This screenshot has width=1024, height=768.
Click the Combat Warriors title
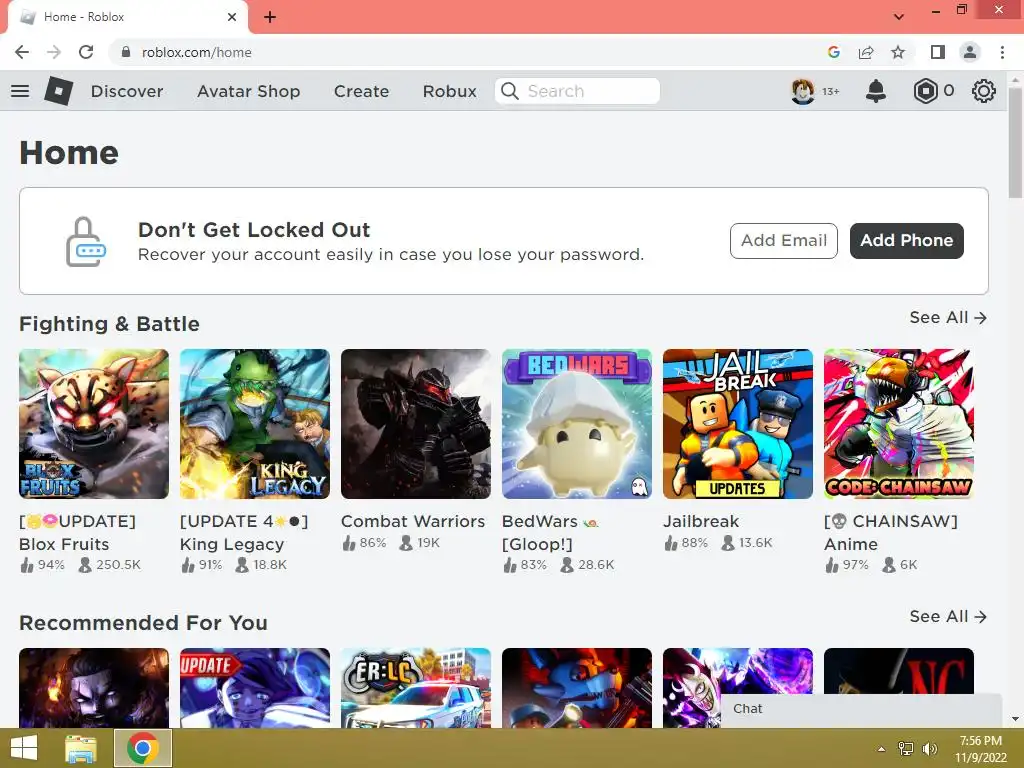tap(413, 521)
